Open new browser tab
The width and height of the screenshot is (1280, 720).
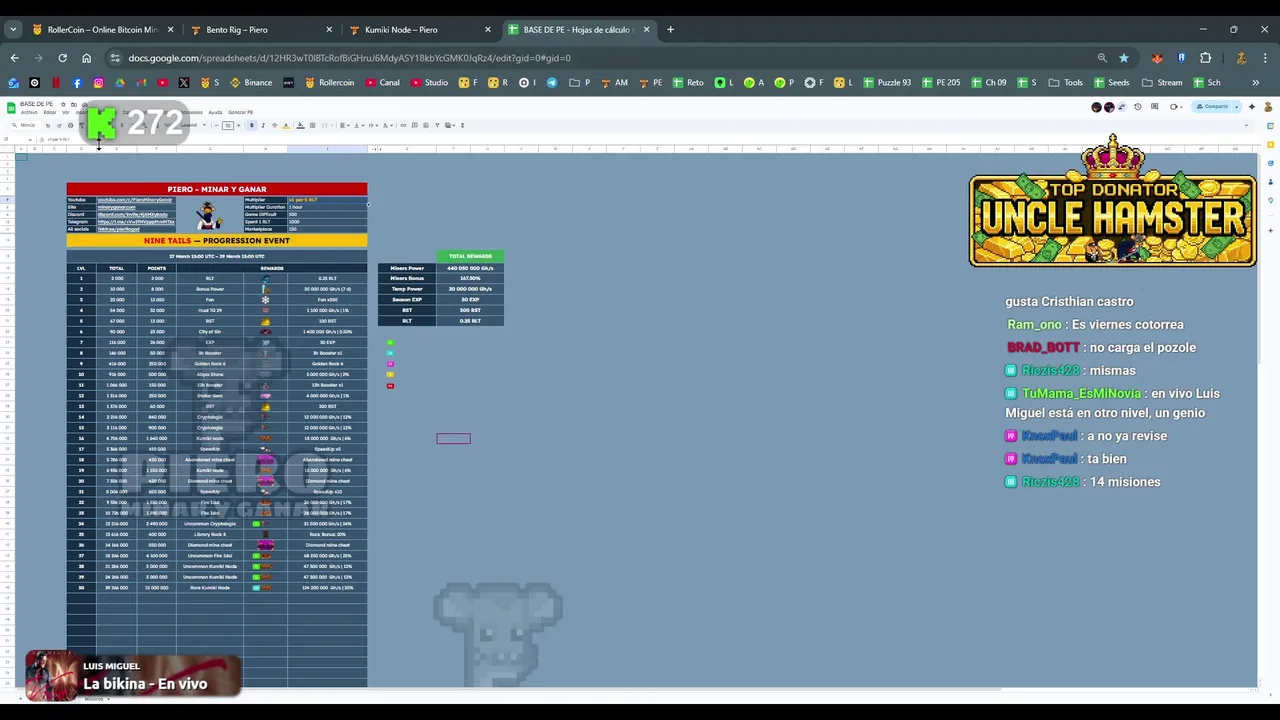[670, 30]
